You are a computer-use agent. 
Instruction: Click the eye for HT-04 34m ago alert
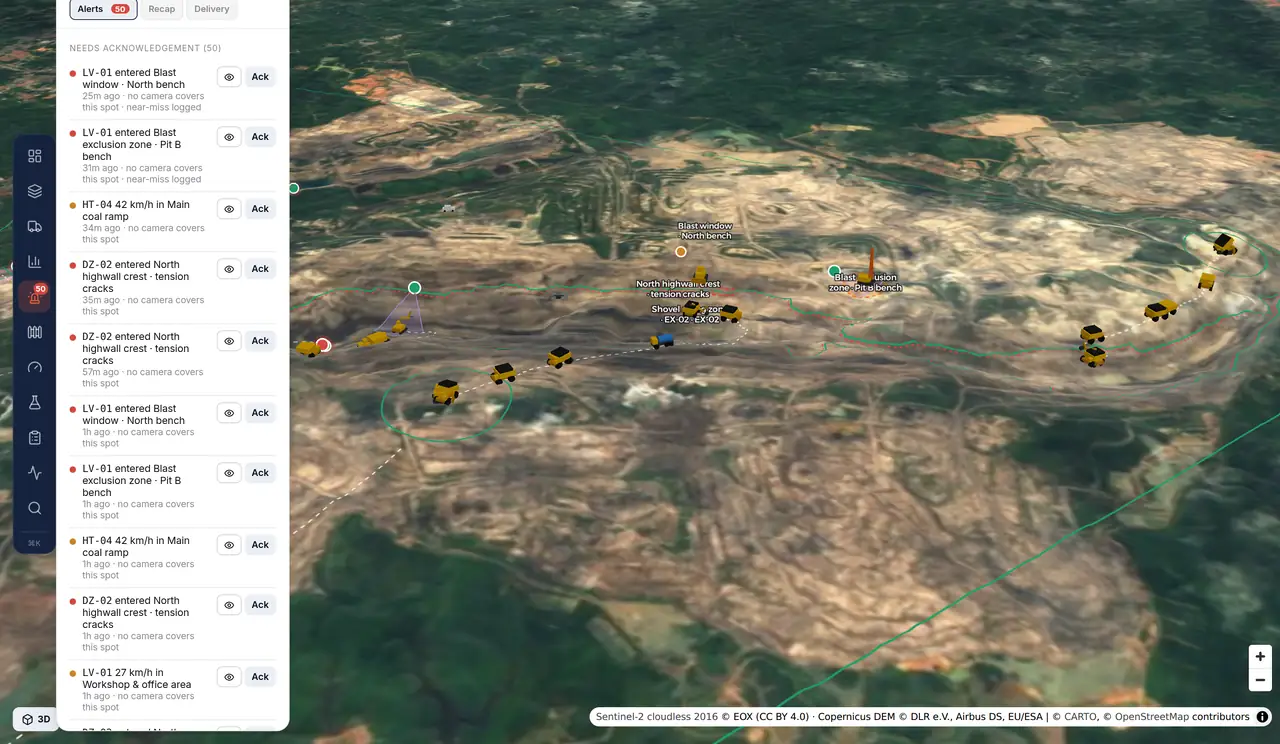(x=229, y=209)
